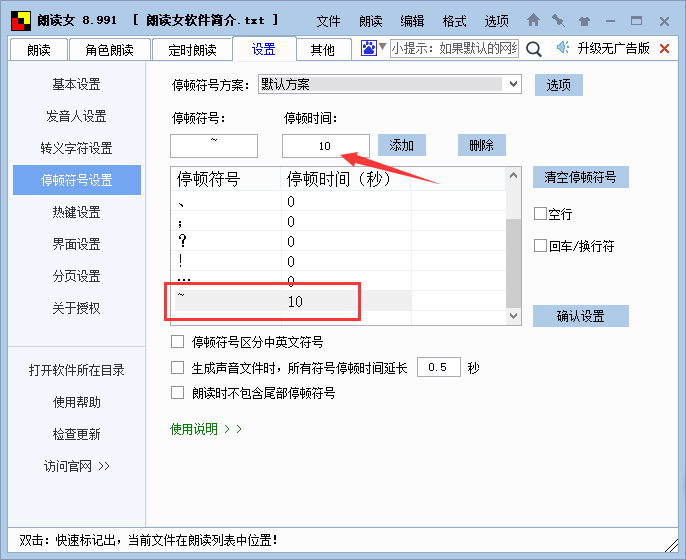The width and height of the screenshot is (686, 560).
Task: Click the home icon in title bar
Action: (533, 20)
